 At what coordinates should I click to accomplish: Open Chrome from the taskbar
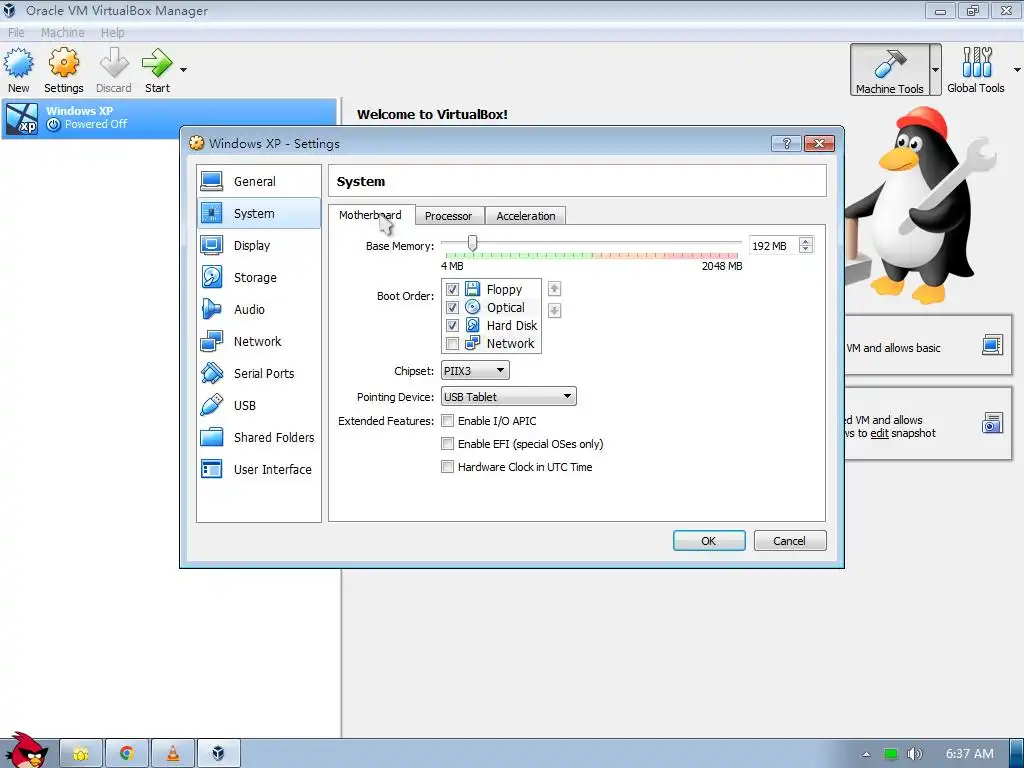coord(127,754)
